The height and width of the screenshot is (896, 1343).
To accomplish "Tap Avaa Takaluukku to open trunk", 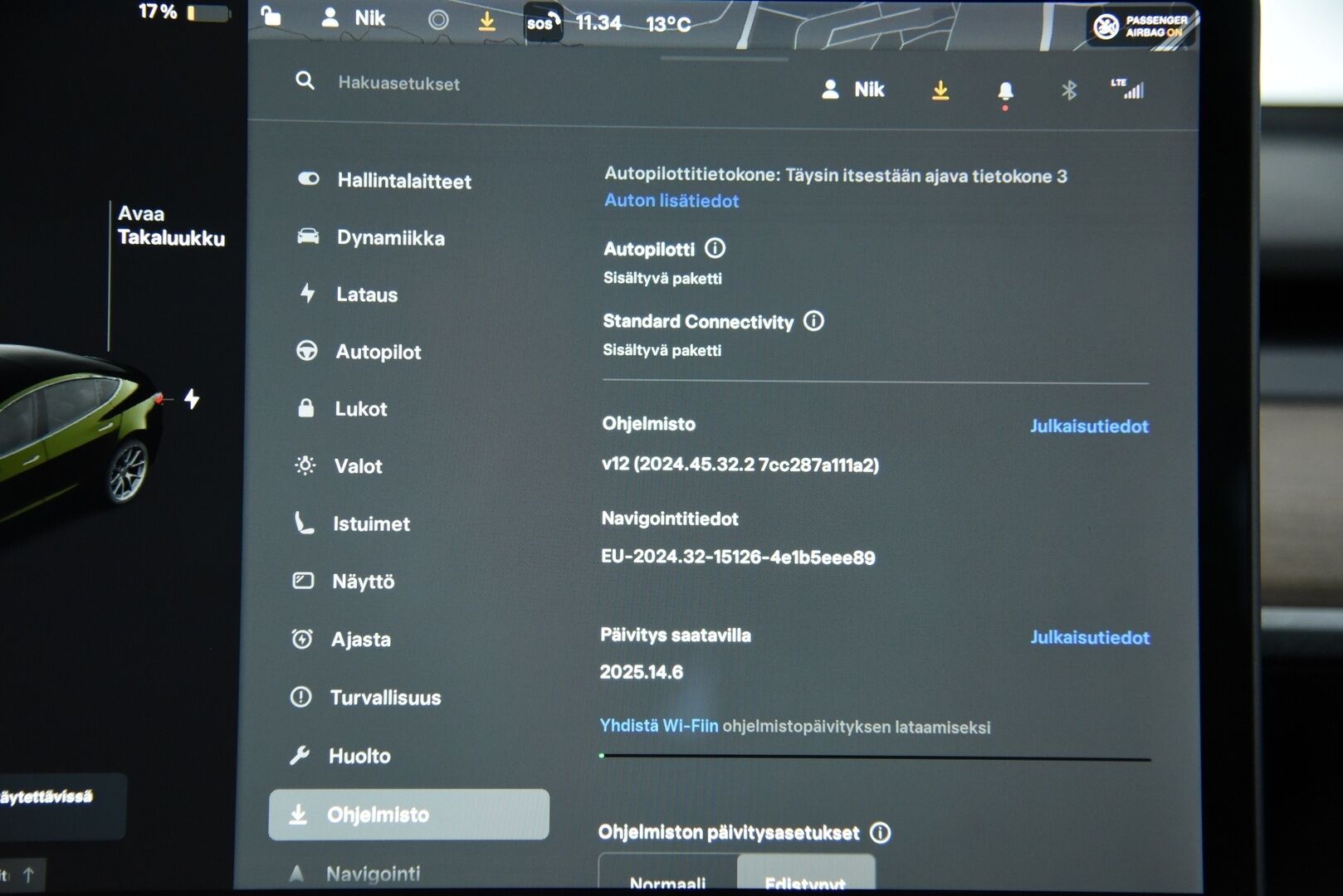I will click(x=171, y=226).
